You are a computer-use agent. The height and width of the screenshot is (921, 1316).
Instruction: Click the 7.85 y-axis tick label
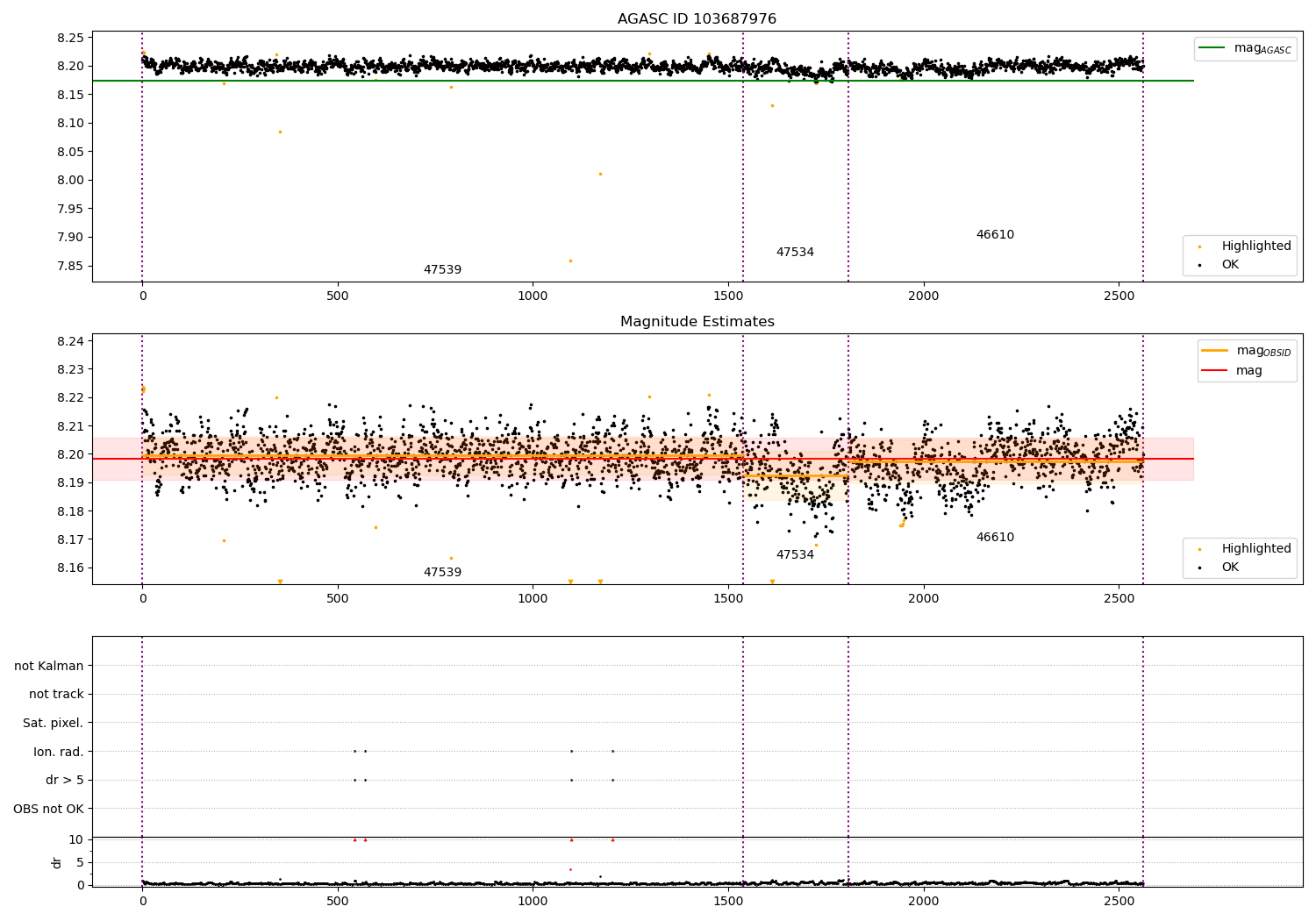70,267
